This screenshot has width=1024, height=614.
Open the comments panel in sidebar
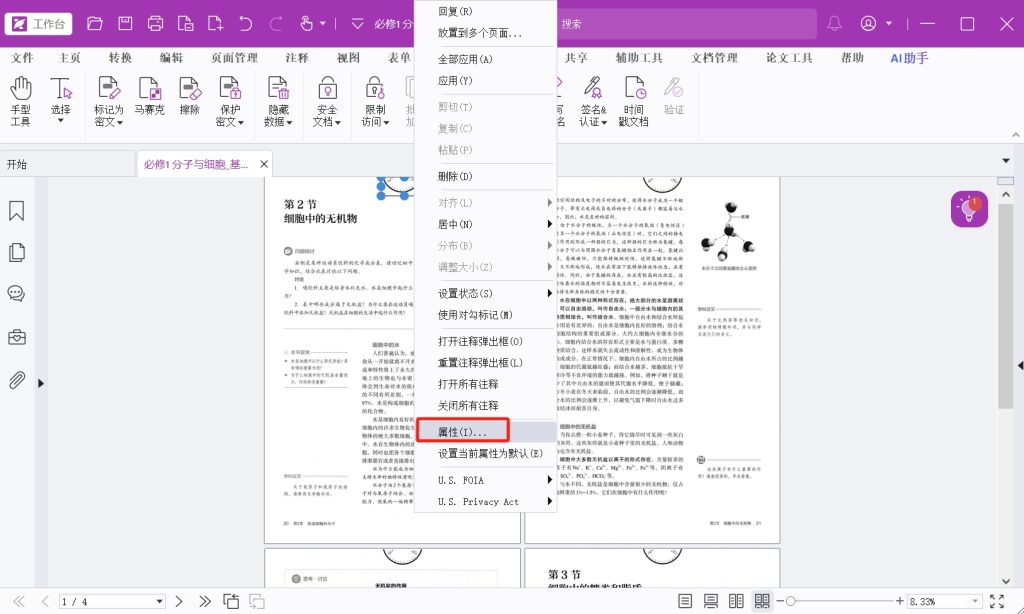pos(16,294)
